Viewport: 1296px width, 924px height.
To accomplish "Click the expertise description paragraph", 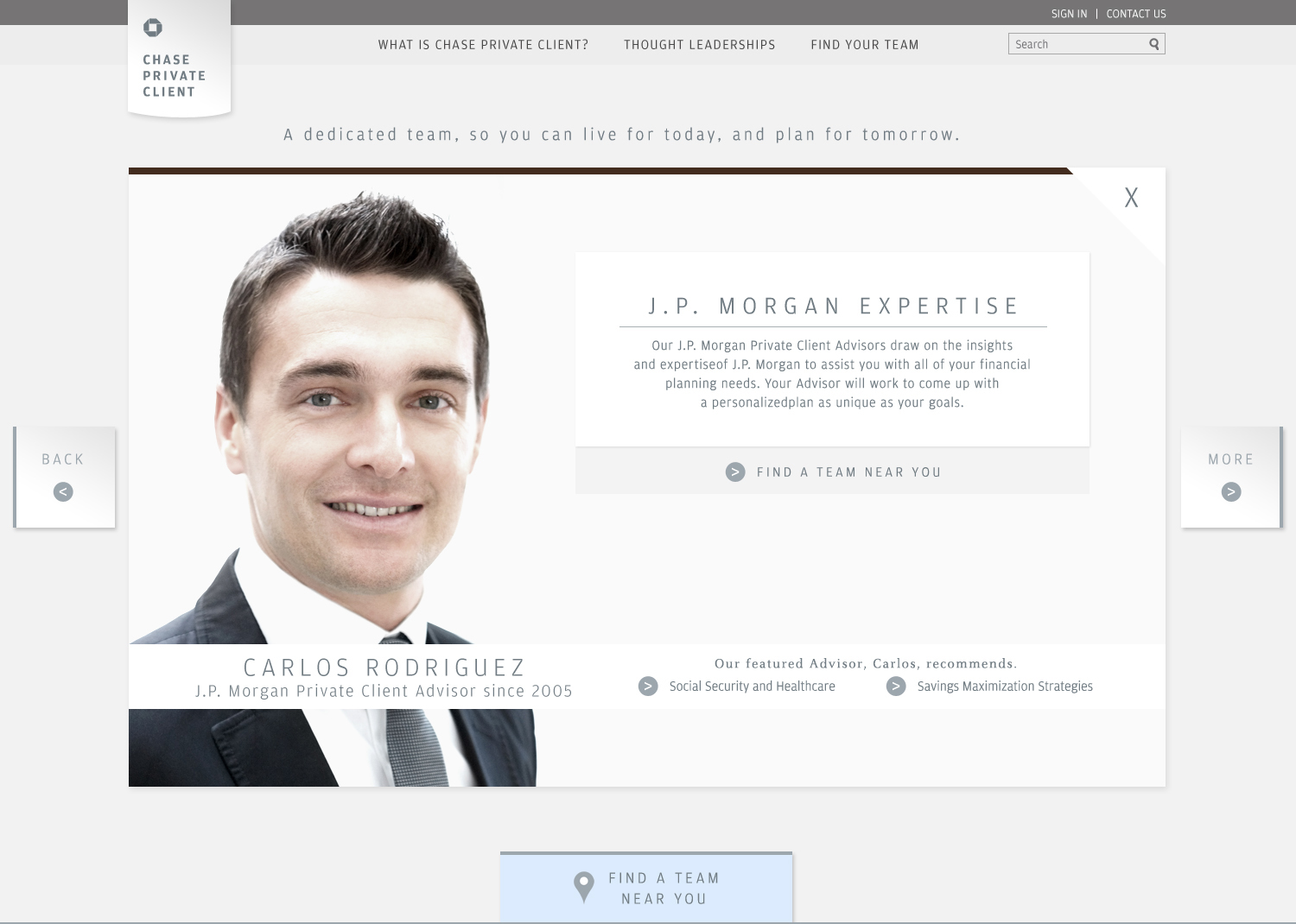I will click(x=832, y=374).
